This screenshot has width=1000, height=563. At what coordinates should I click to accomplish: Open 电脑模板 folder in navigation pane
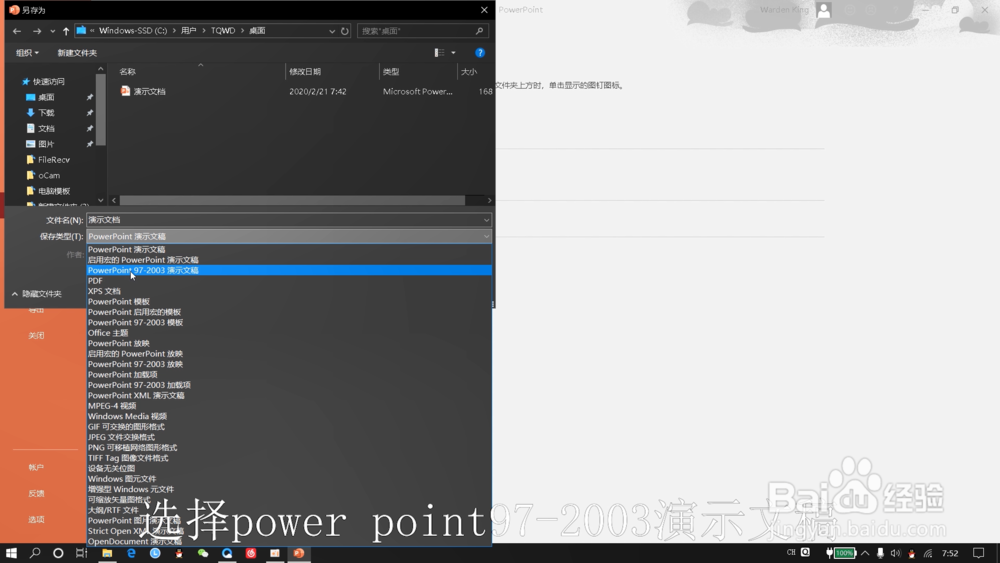tap(54, 191)
